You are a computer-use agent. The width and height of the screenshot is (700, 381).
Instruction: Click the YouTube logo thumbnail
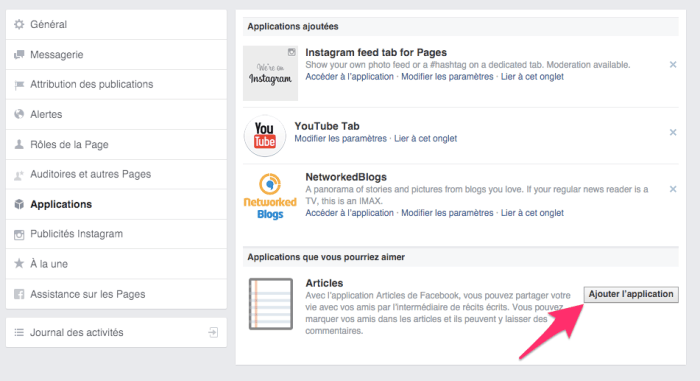pyautogui.click(x=265, y=135)
